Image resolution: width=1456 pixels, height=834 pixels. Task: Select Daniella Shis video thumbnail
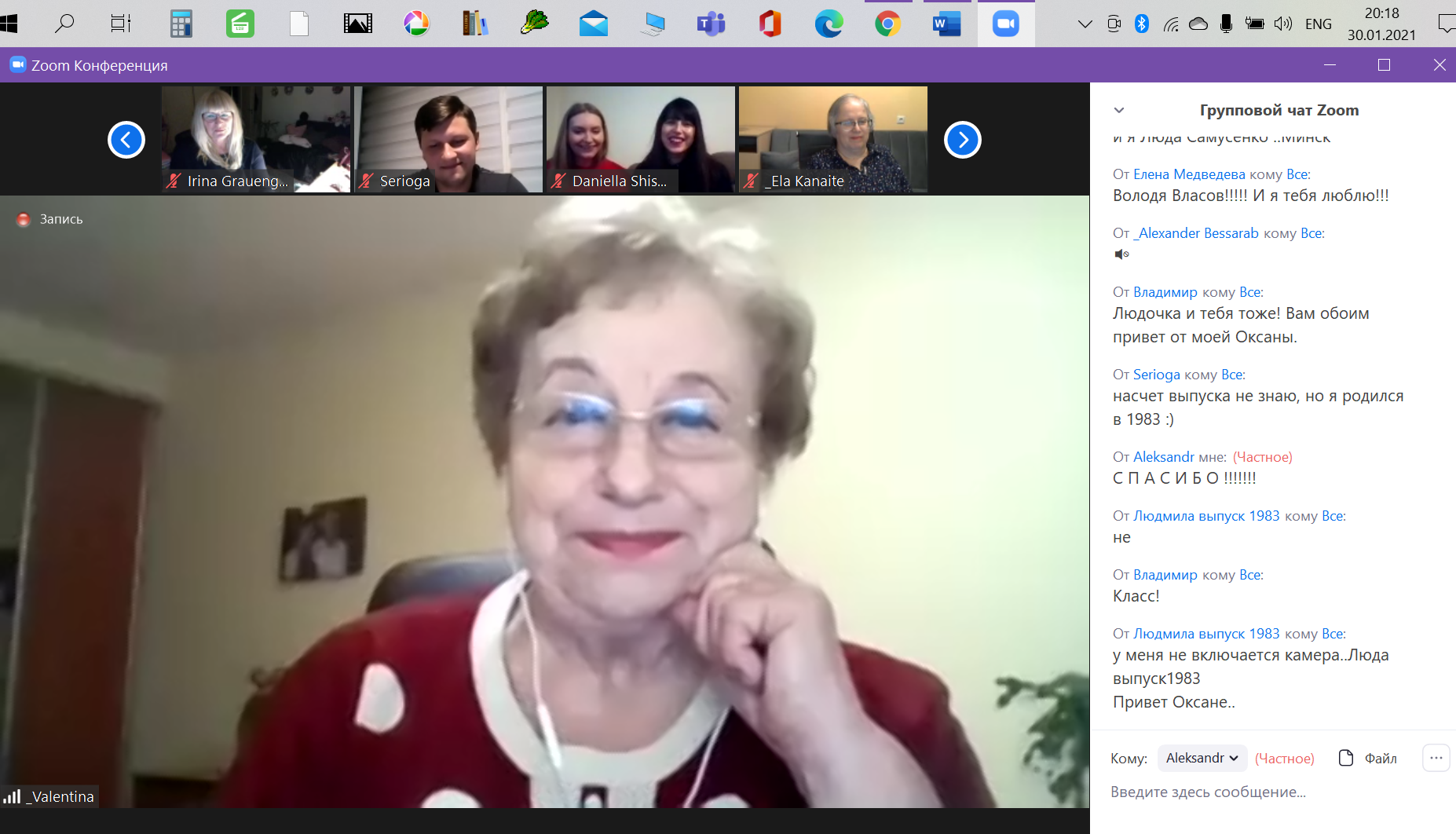point(641,139)
